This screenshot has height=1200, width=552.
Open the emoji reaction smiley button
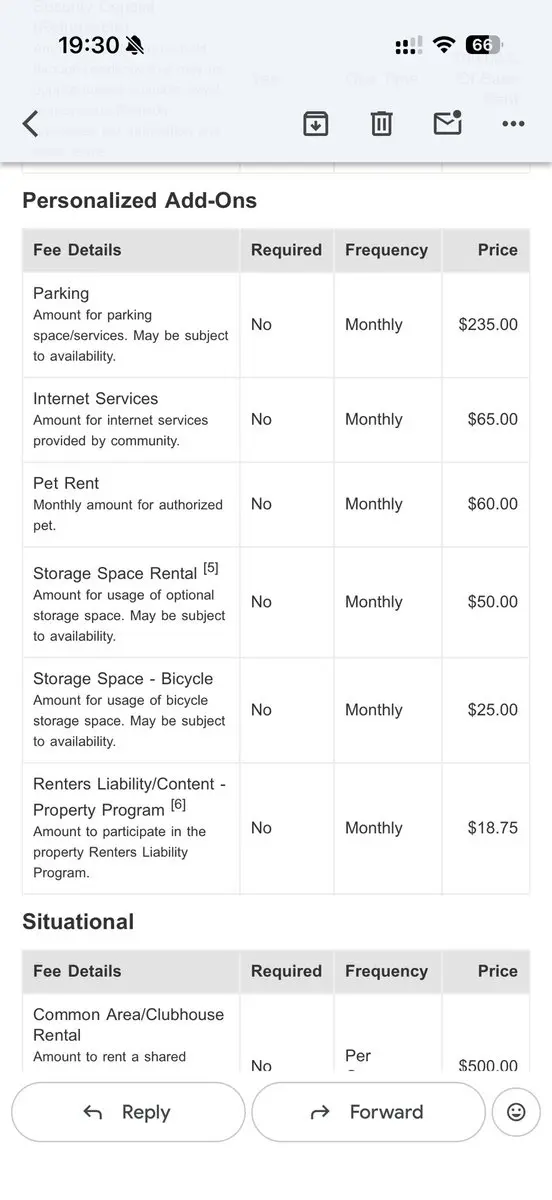point(516,1112)
